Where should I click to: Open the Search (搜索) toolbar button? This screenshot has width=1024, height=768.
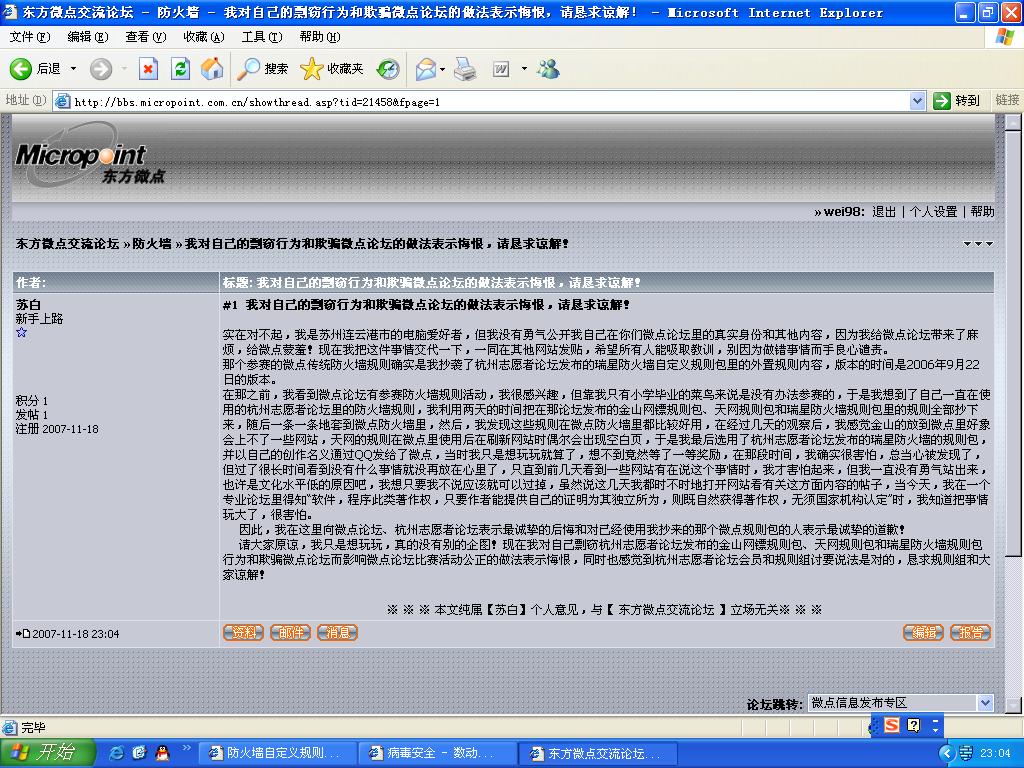(263, 69)
